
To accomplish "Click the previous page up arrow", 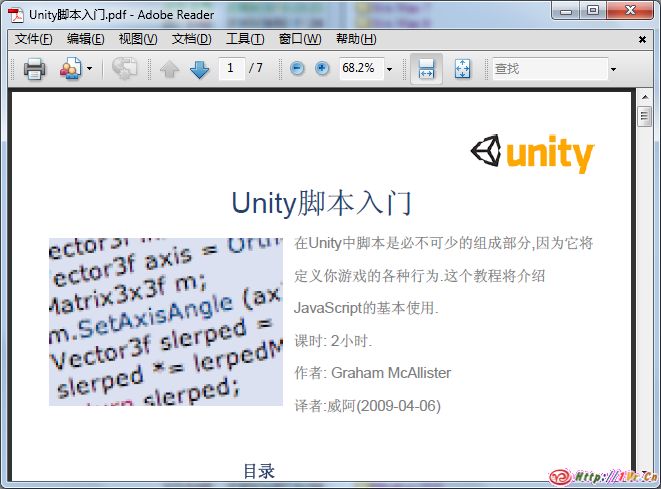I will pos(169,69).
